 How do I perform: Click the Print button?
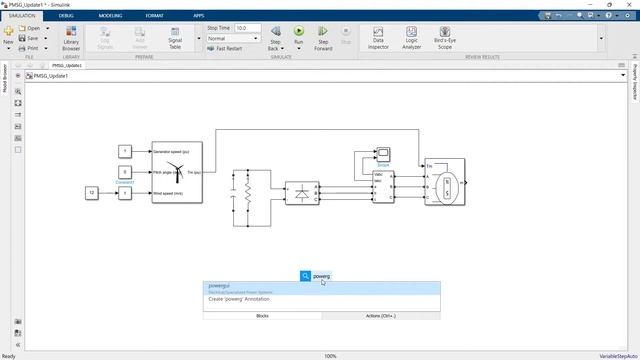coord(29,48)
